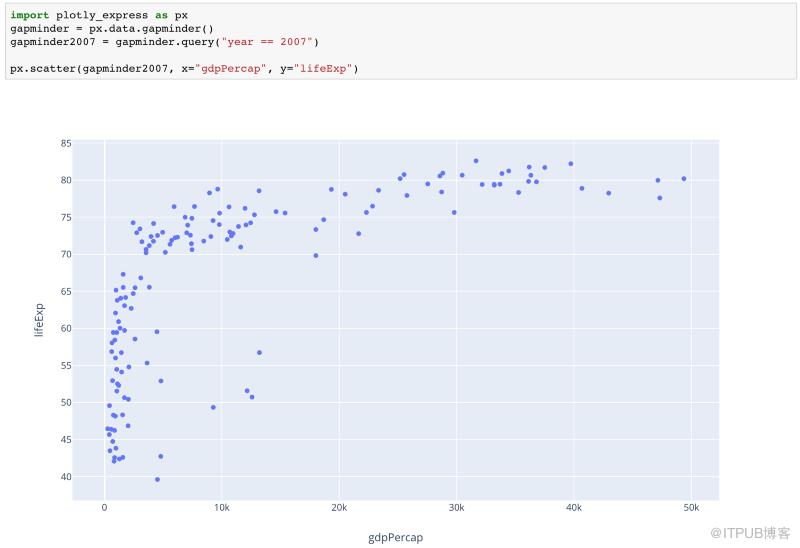Screen dimensions: 800x548
Task: Click the 60 y-axis tick label
Action: (x=66, y=328)
